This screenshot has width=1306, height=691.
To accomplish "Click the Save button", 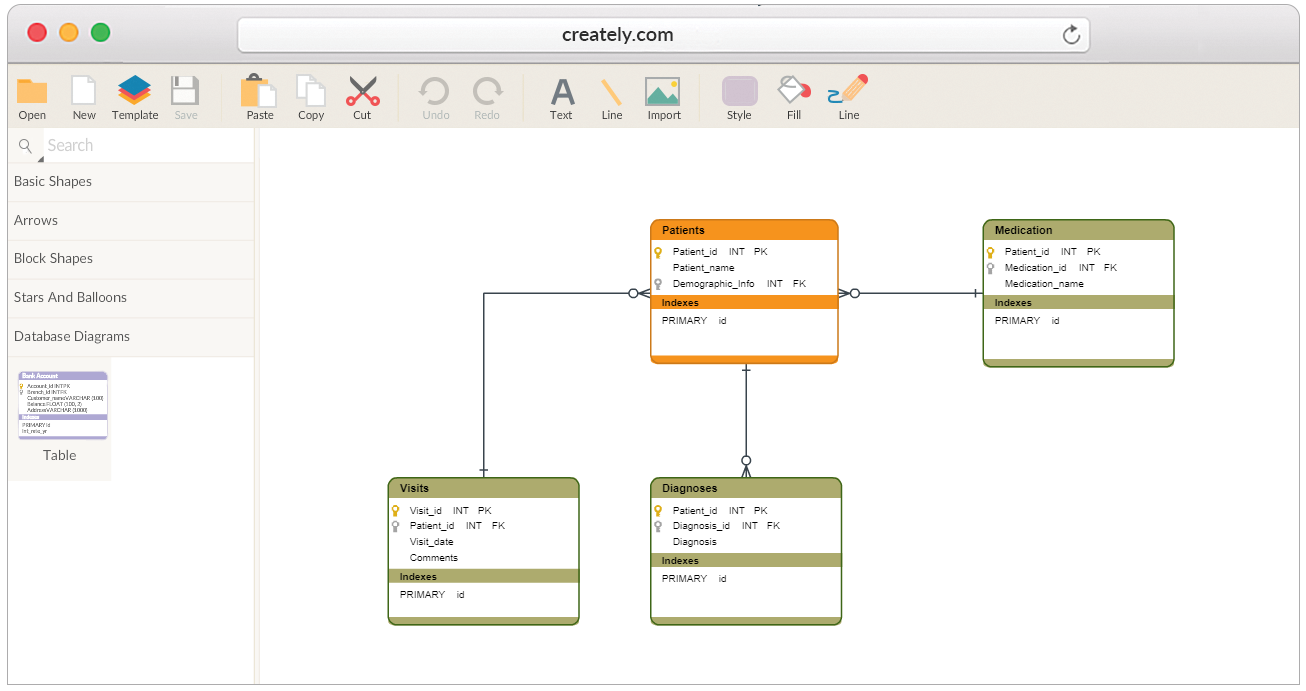I will click(x=186, y=96).
